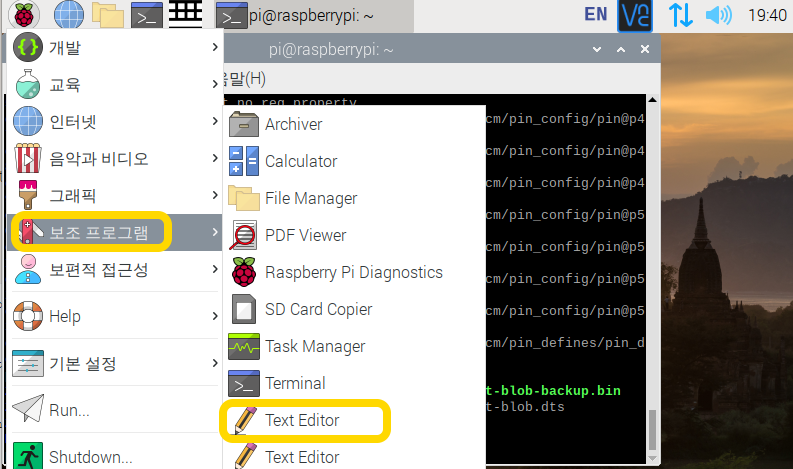Launch the terminal icon in taskbar
793x469 pixels.
click(148, 15)
